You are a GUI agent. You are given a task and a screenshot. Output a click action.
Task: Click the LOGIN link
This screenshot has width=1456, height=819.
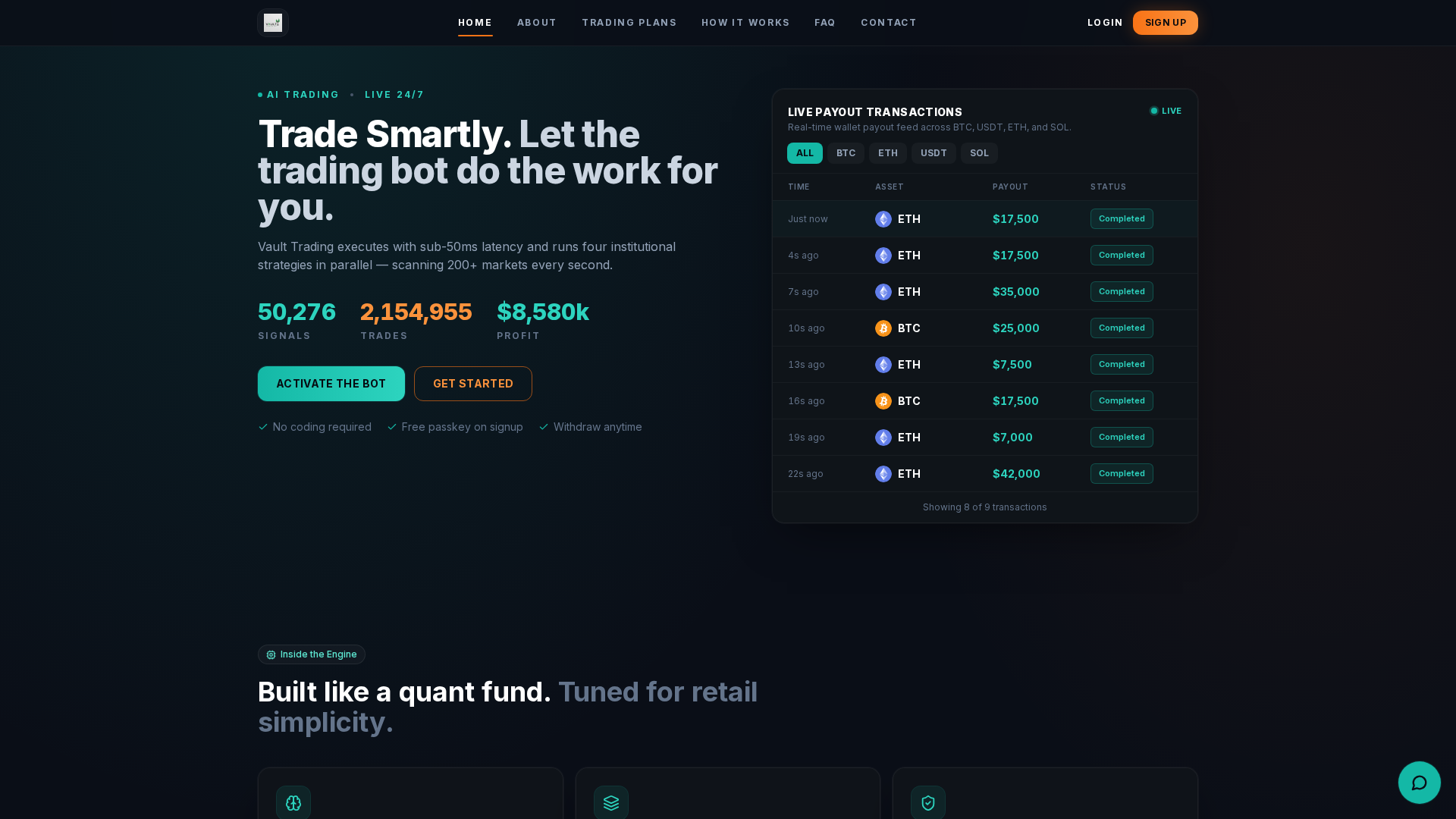(1105, 23)
